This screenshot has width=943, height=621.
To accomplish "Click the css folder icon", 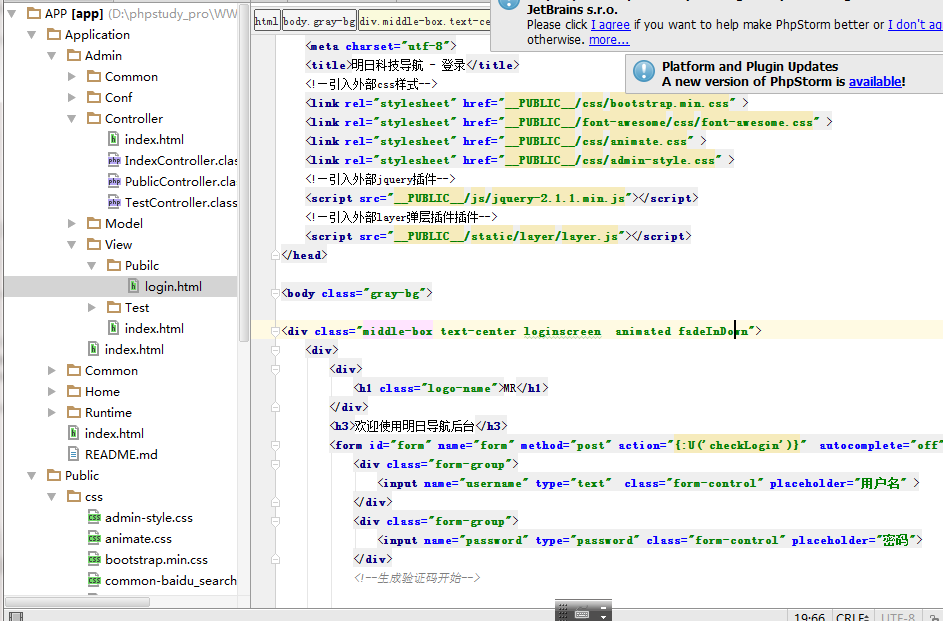I will click(x=74, y=497).
